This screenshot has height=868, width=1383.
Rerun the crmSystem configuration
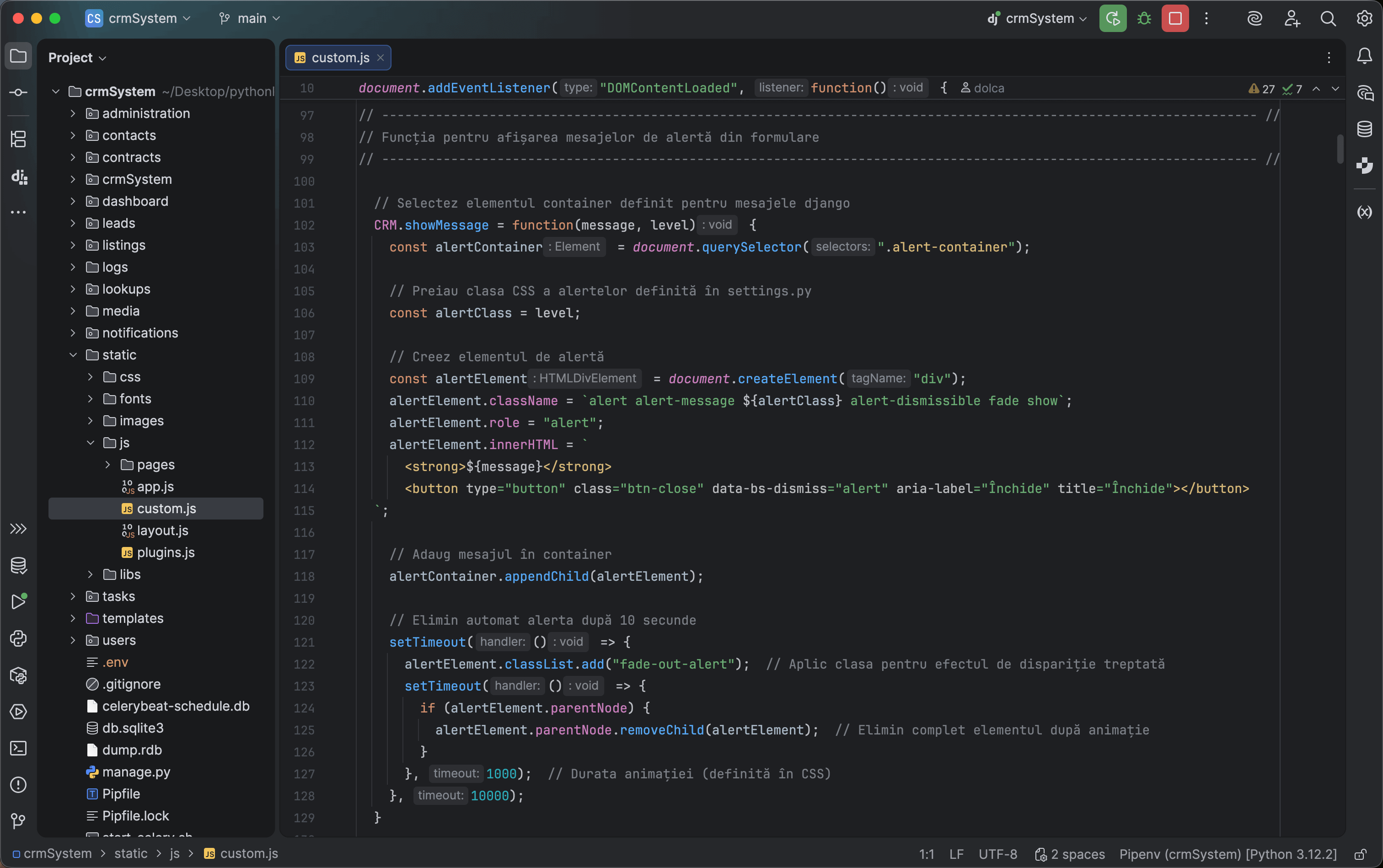click(1112, 18)
